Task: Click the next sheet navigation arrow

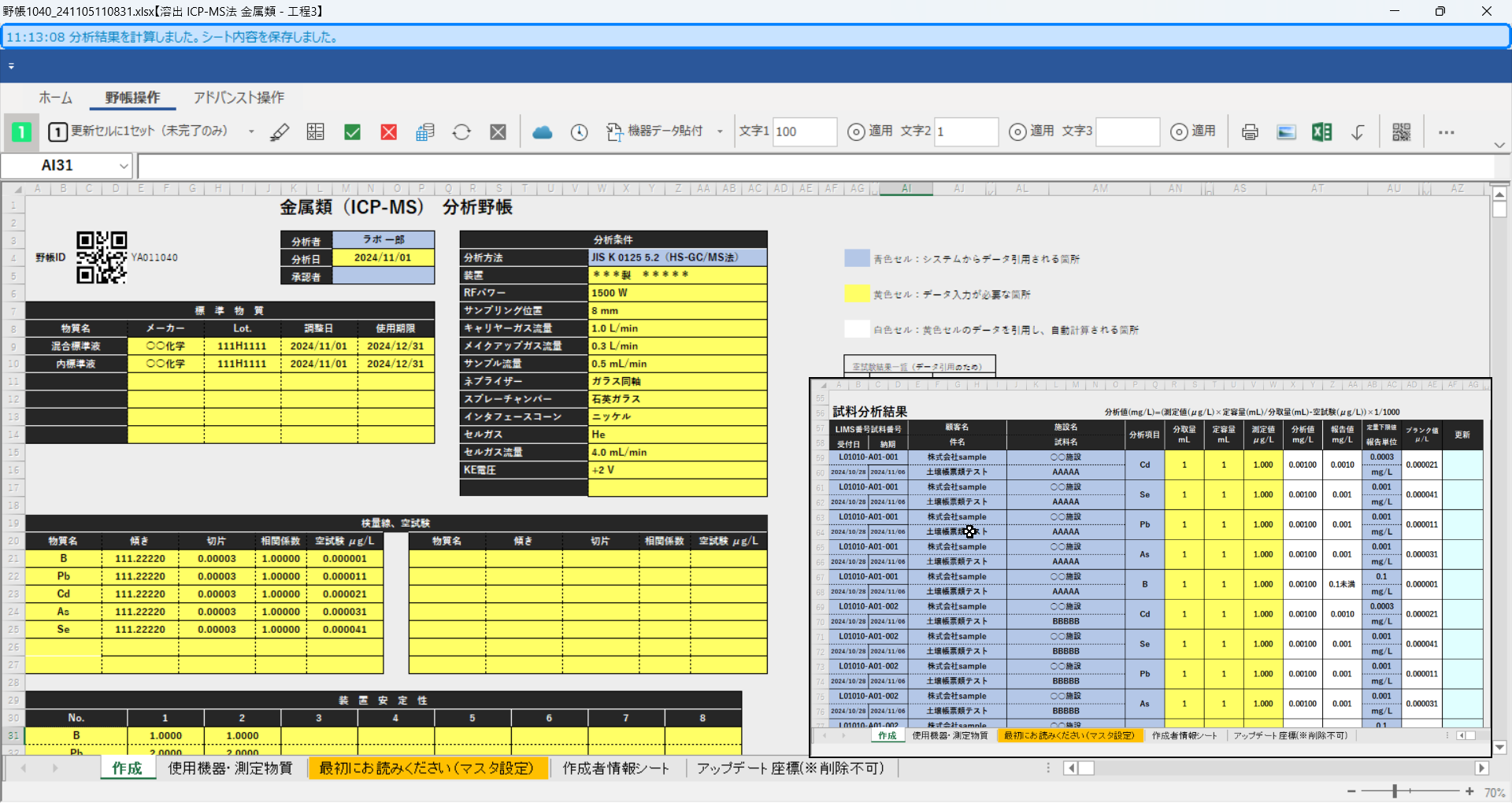Action: pos(55,768)
